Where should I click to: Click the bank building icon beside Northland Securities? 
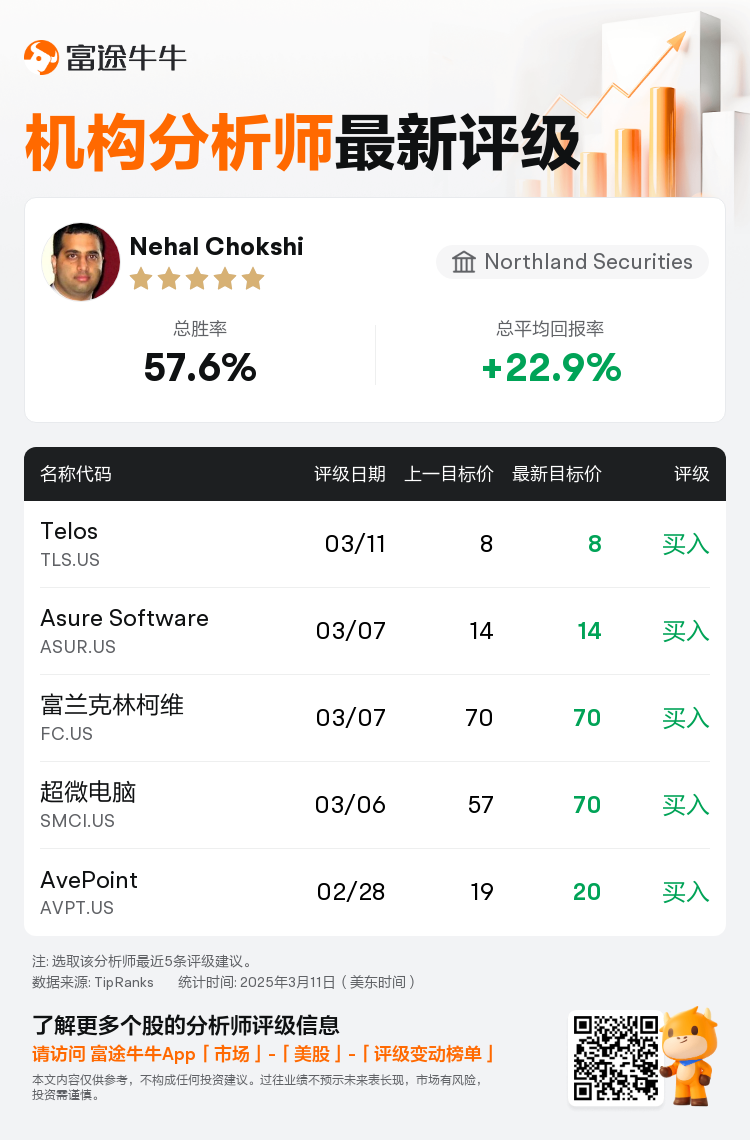pos(464,262)
